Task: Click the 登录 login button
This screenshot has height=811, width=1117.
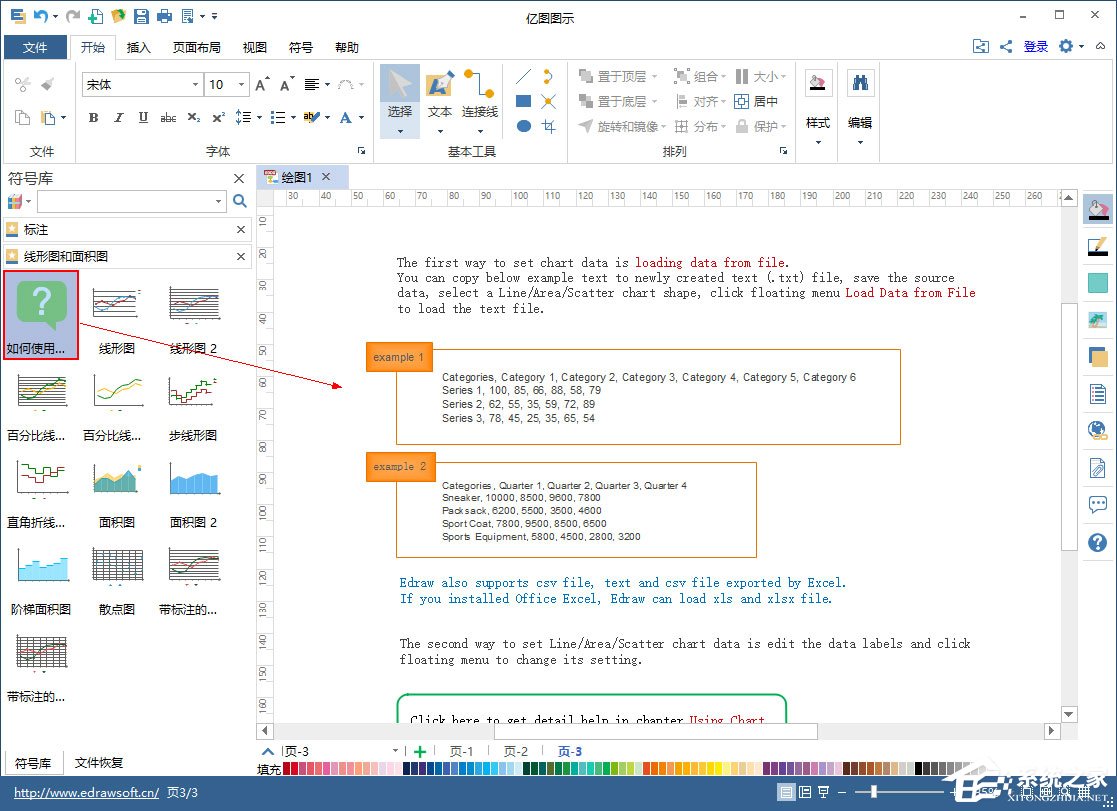Action: 1036,46
